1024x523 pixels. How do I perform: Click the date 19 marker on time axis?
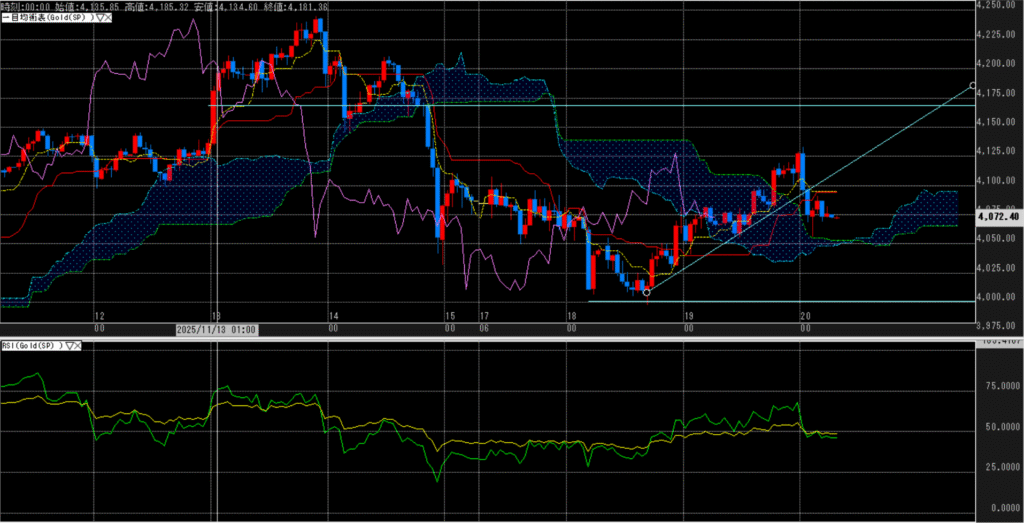tap(688, 315)
